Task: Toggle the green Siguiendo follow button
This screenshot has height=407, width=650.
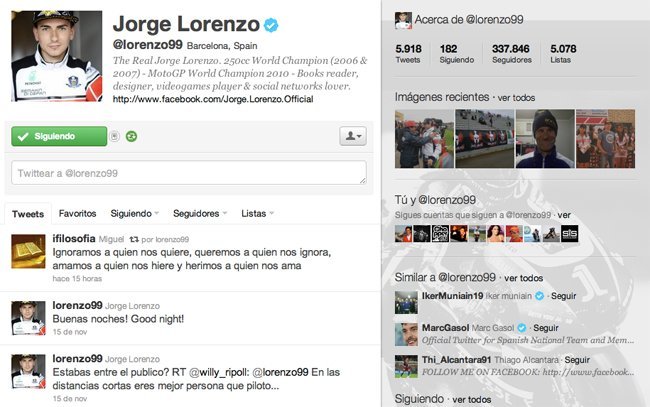Action: tap(59, 136)
